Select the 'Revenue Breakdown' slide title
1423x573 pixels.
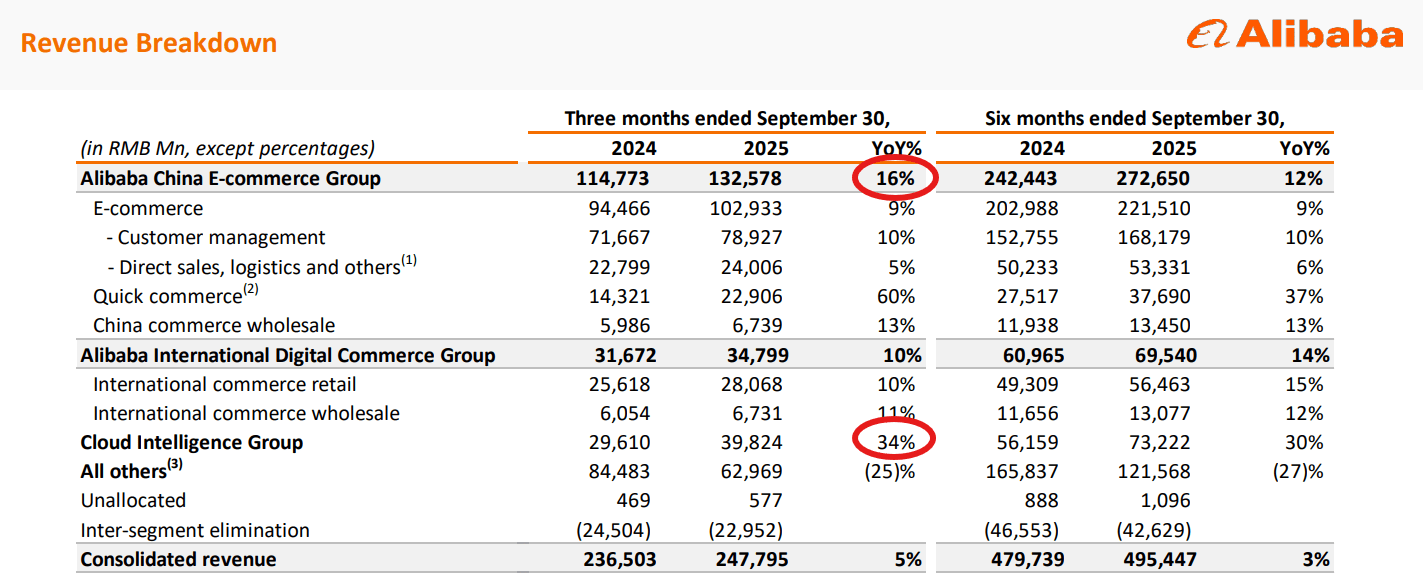[149, 43]
